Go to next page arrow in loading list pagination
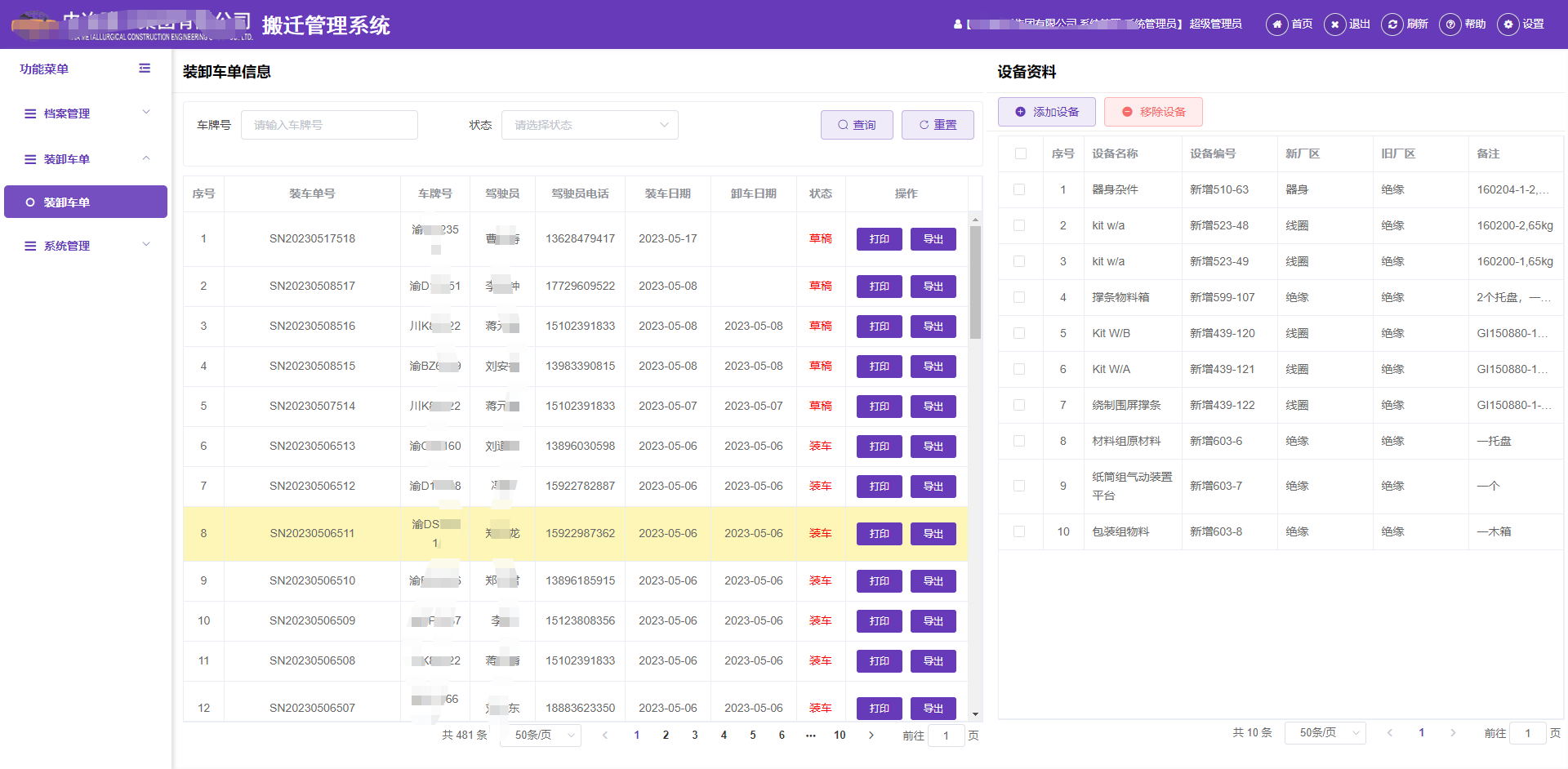This screenshot has width=1568, height=769. pyautogui.click(x=871, y=735)
